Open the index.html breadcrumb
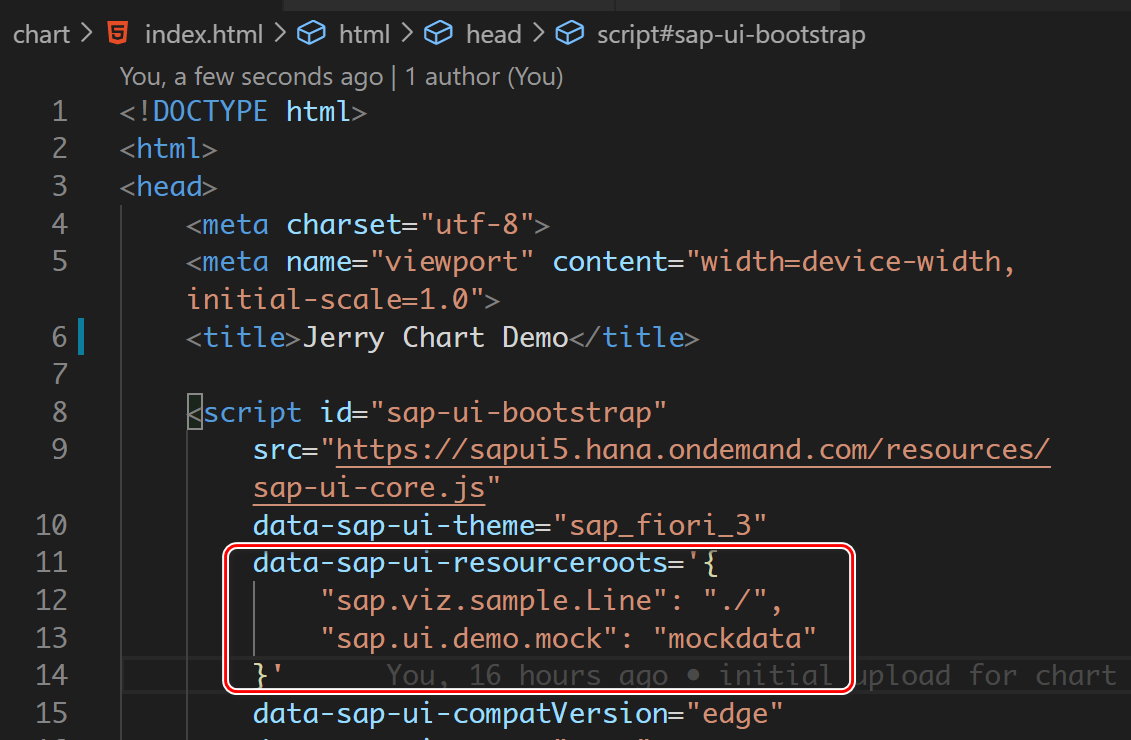Image resolution: width=1131 pixels, height=740 pixels. click(204, 34)
